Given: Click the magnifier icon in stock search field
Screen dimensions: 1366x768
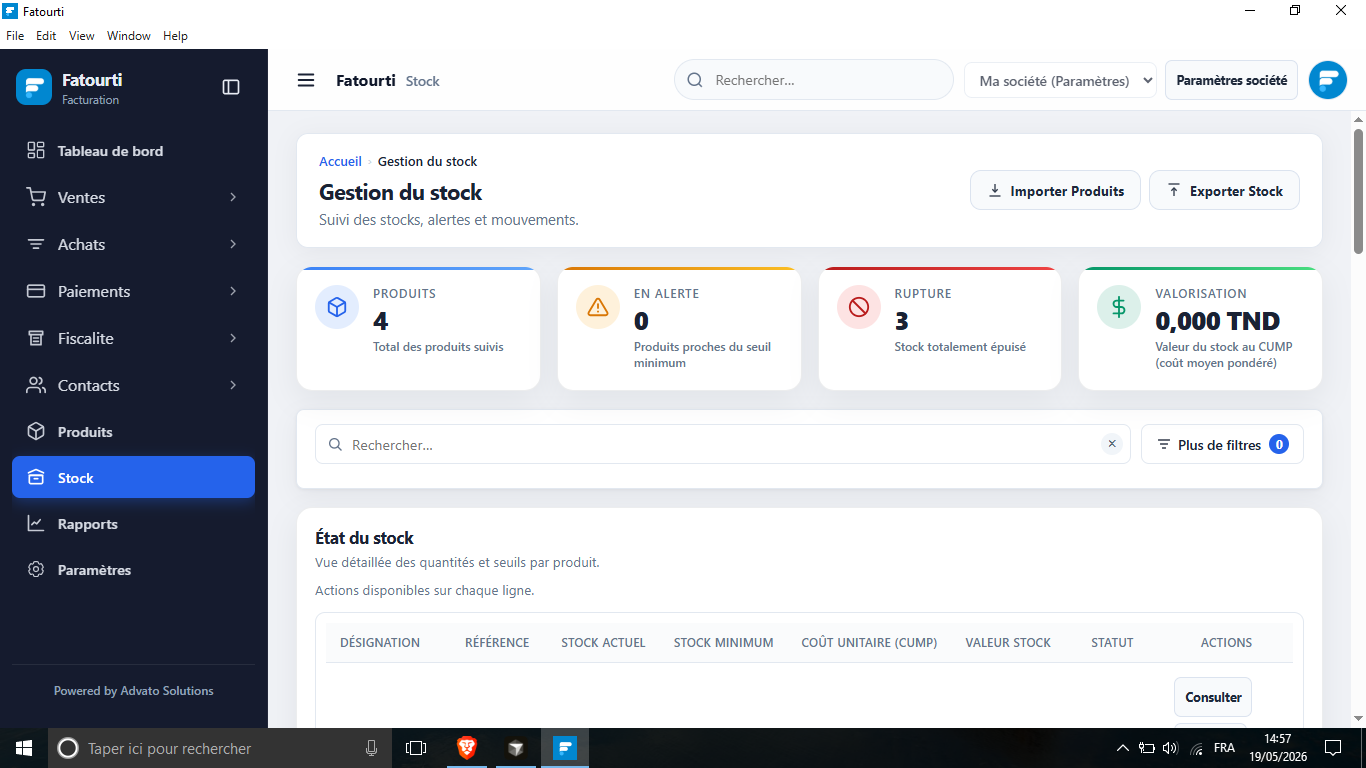Looking at the screenshot, I should point(334,444).
